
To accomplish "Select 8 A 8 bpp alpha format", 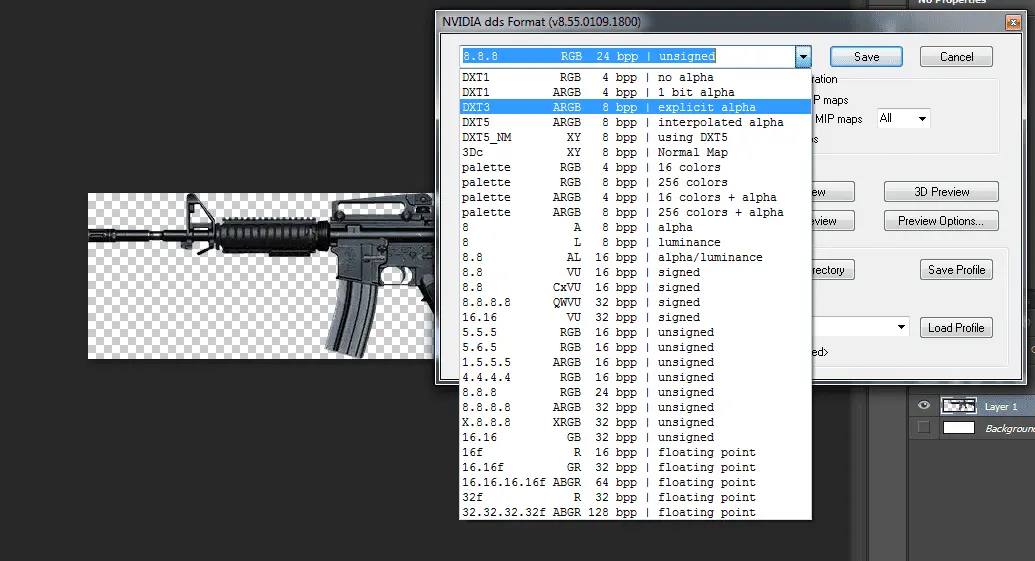I will 635,227.
